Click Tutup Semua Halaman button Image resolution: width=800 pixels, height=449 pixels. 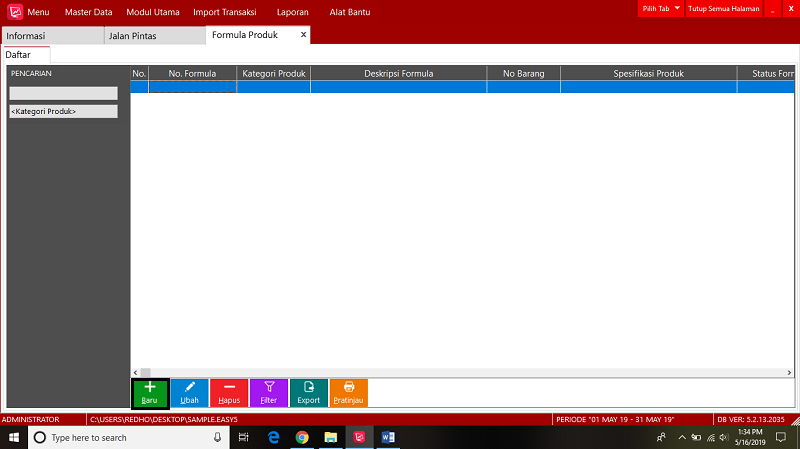723,8
